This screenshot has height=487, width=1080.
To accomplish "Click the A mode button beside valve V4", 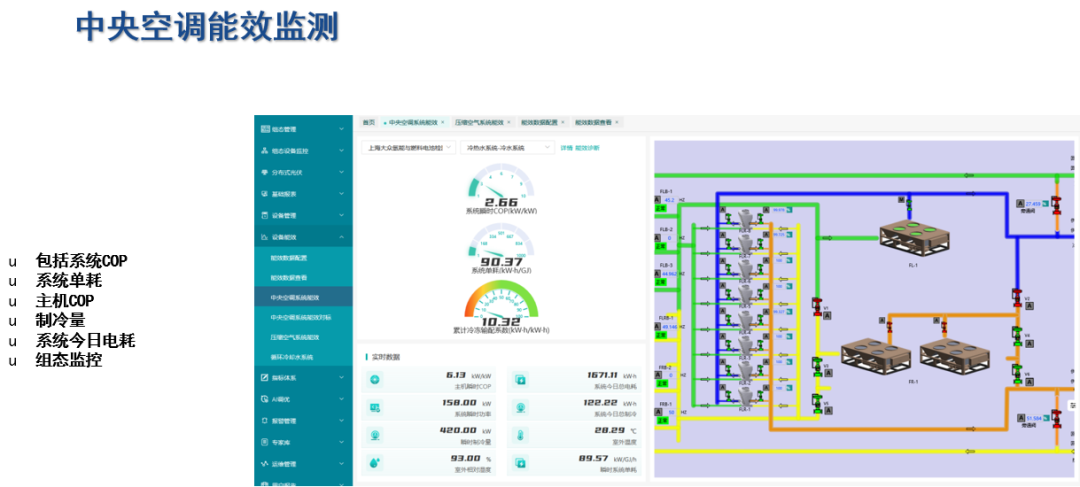I will point(1028,344).
